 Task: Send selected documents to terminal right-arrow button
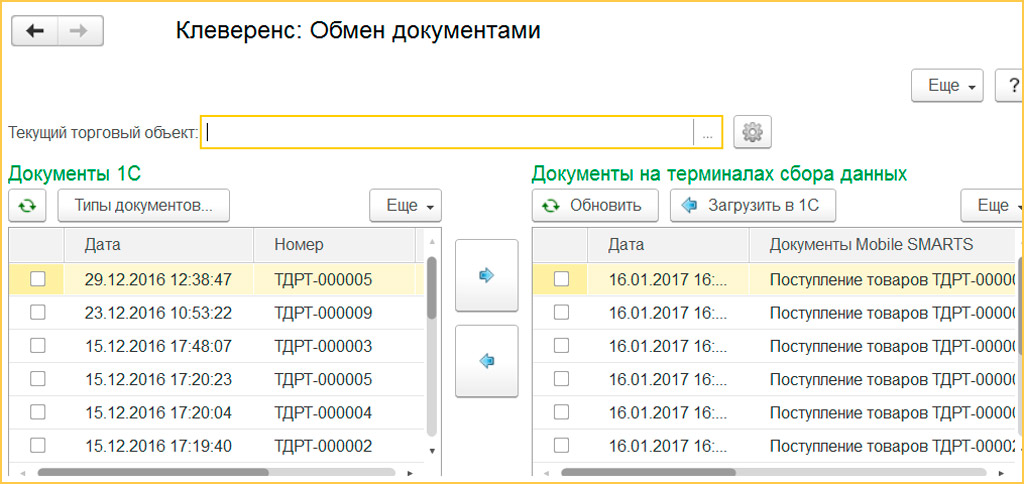(x=487, y=276)
